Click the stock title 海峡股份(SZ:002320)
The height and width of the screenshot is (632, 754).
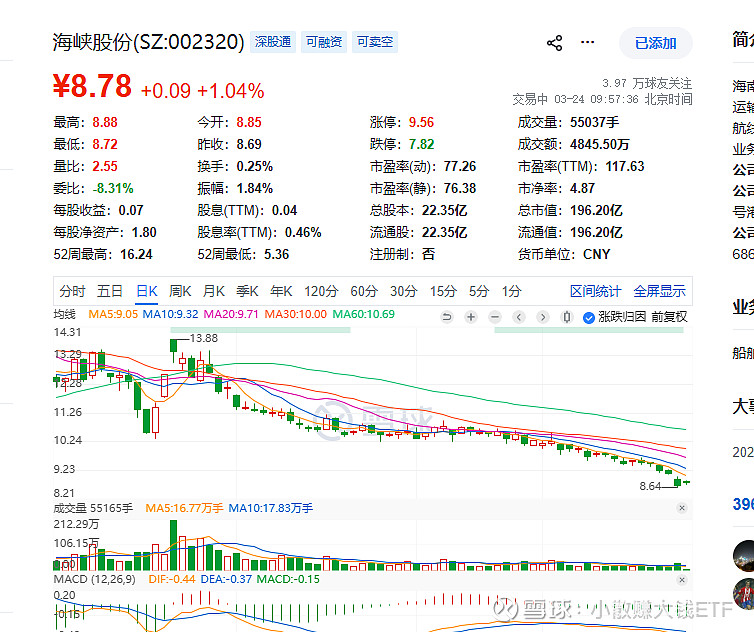click(149, 42)
